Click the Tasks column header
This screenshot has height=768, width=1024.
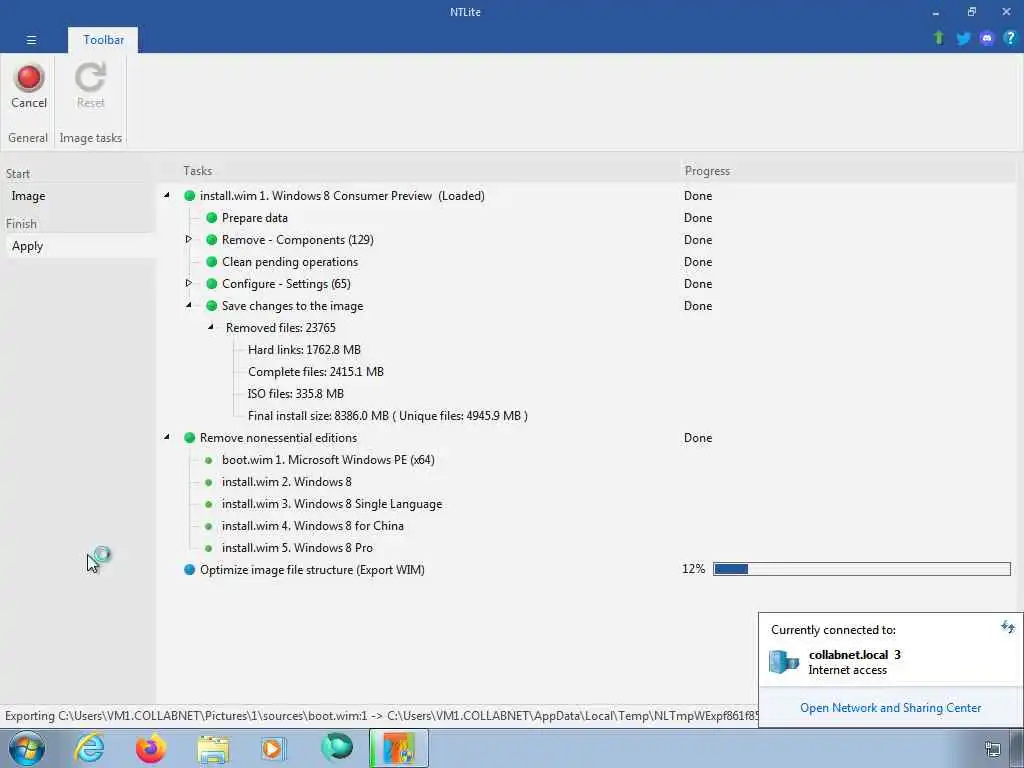coord(198,170)
